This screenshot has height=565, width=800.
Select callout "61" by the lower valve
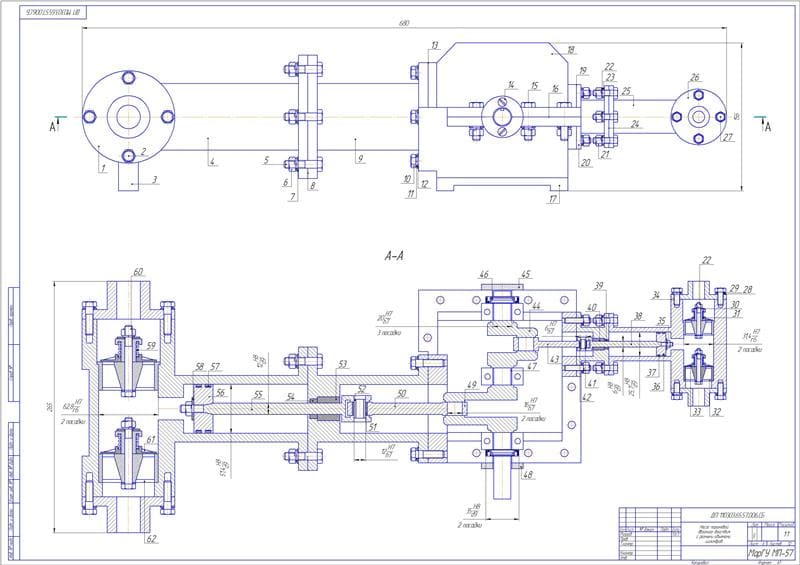coord(151,439)
